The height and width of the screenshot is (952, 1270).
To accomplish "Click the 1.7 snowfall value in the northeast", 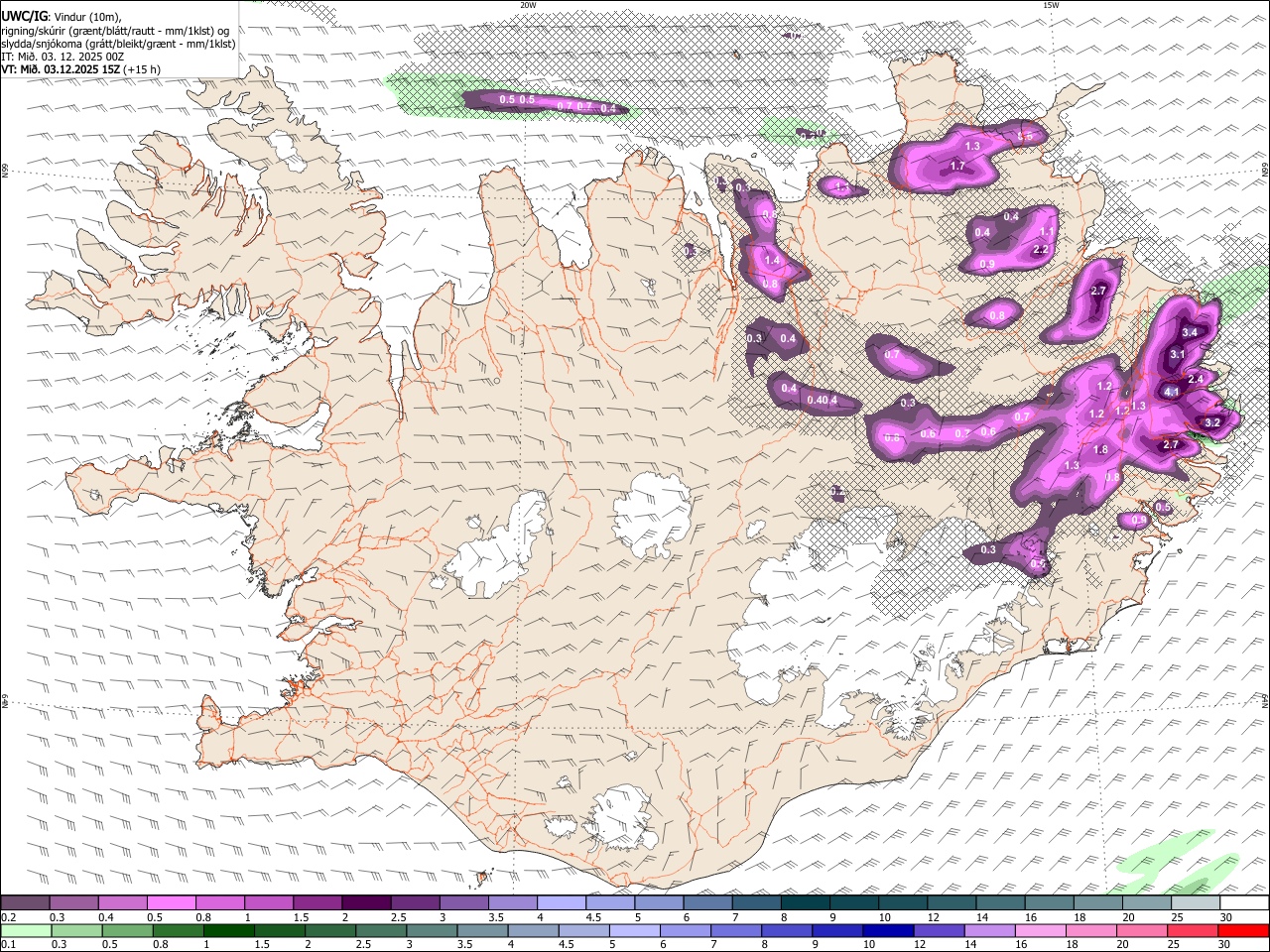I will 957,167.
